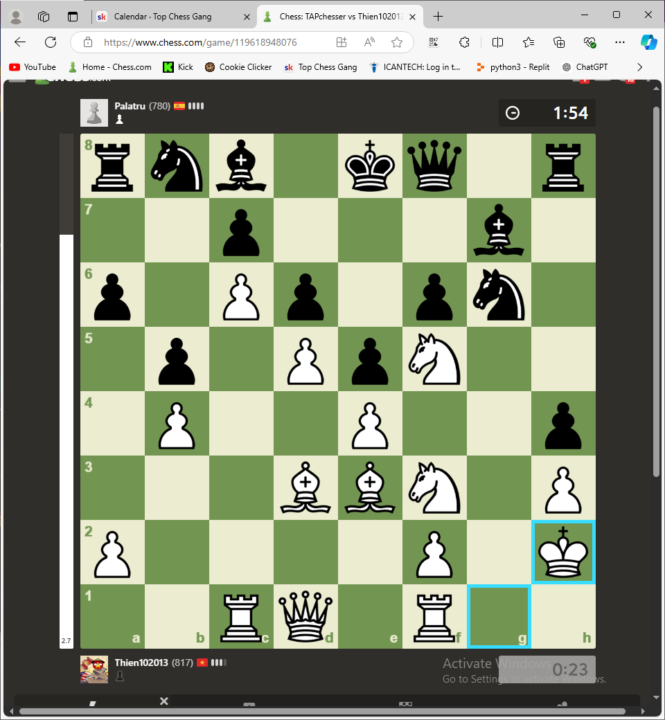This screenshot has width=665, height=720.
Task: Add this page to favorites with the star icon
Action: (397, 42)
